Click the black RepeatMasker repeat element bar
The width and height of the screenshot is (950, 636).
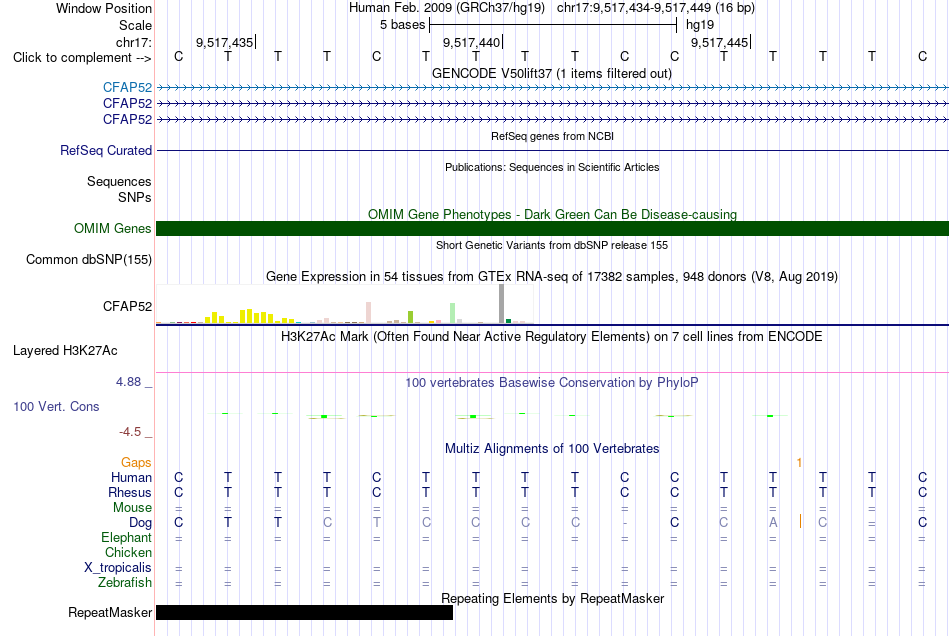[x=304, y=612]
